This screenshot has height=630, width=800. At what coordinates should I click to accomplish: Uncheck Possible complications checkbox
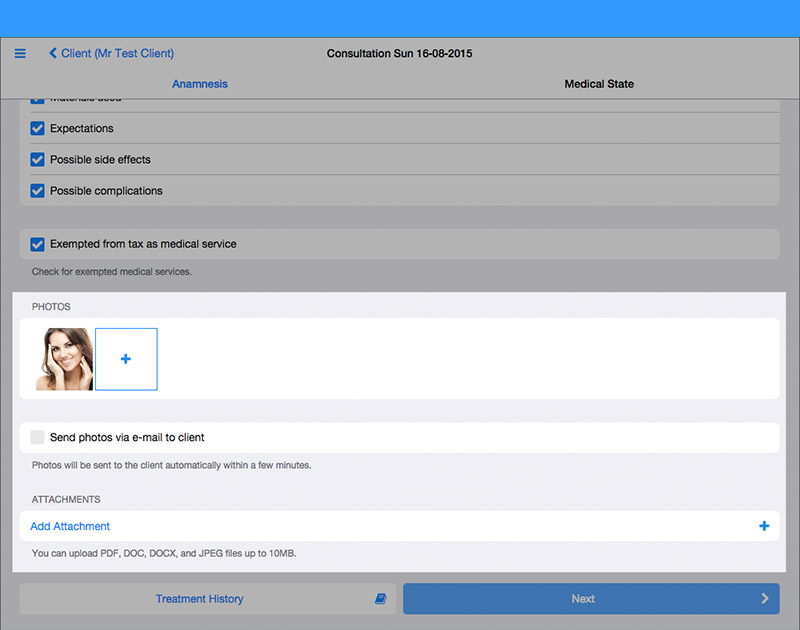click(37, 191)
